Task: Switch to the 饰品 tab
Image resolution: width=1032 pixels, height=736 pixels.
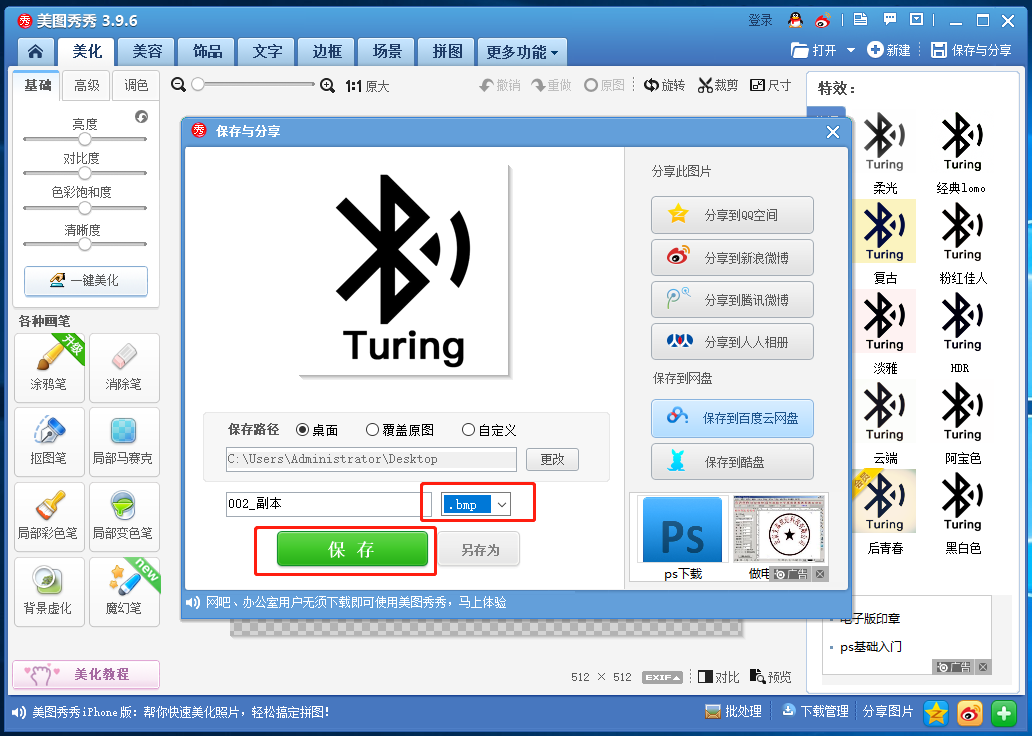Action: tap(208, 51)
